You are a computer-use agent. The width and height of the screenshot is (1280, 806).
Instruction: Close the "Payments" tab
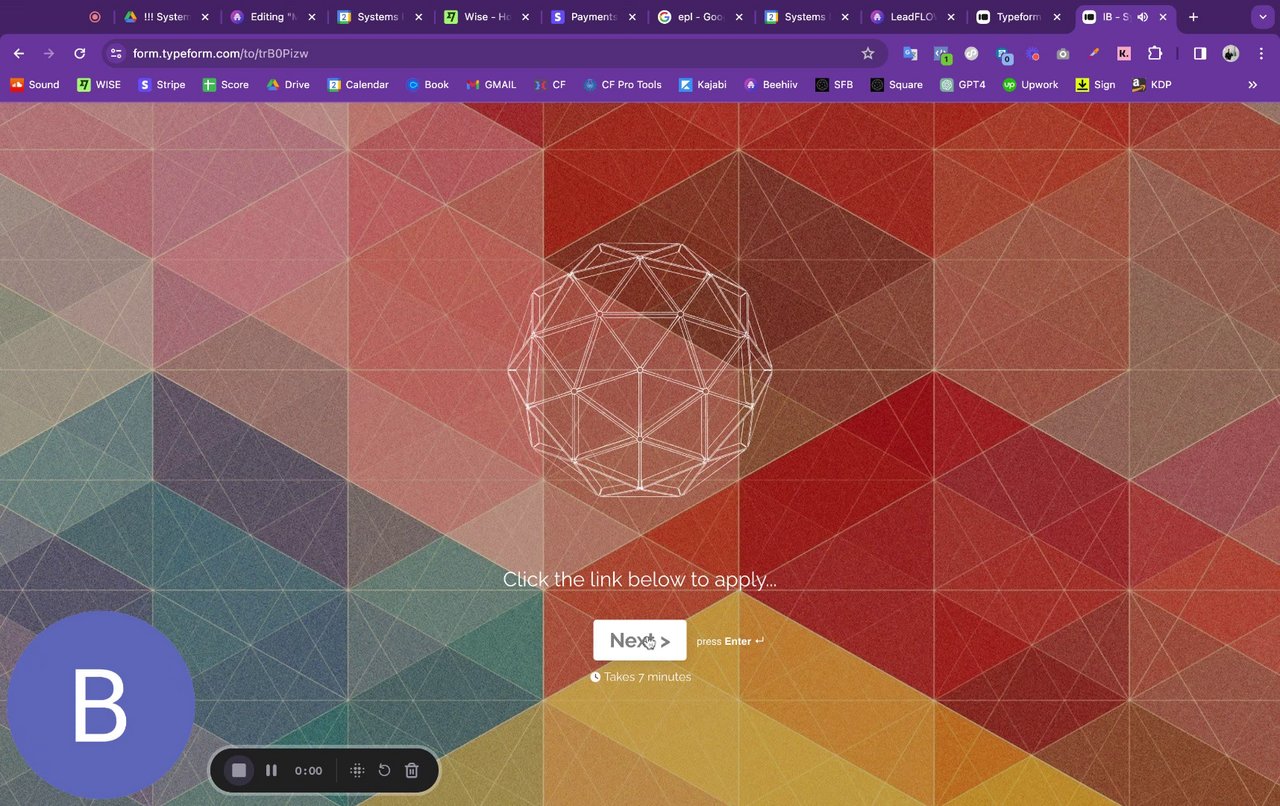632,17
